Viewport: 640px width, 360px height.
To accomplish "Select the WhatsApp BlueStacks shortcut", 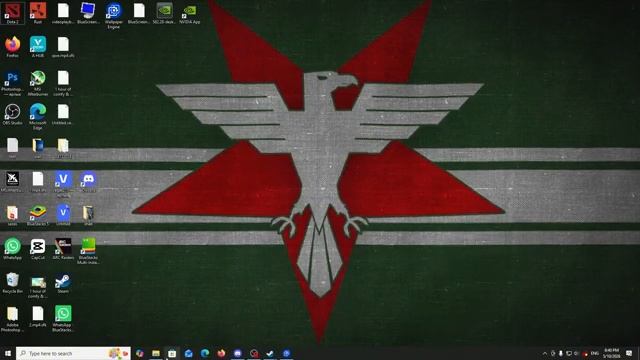I will [x=63, y=318].
